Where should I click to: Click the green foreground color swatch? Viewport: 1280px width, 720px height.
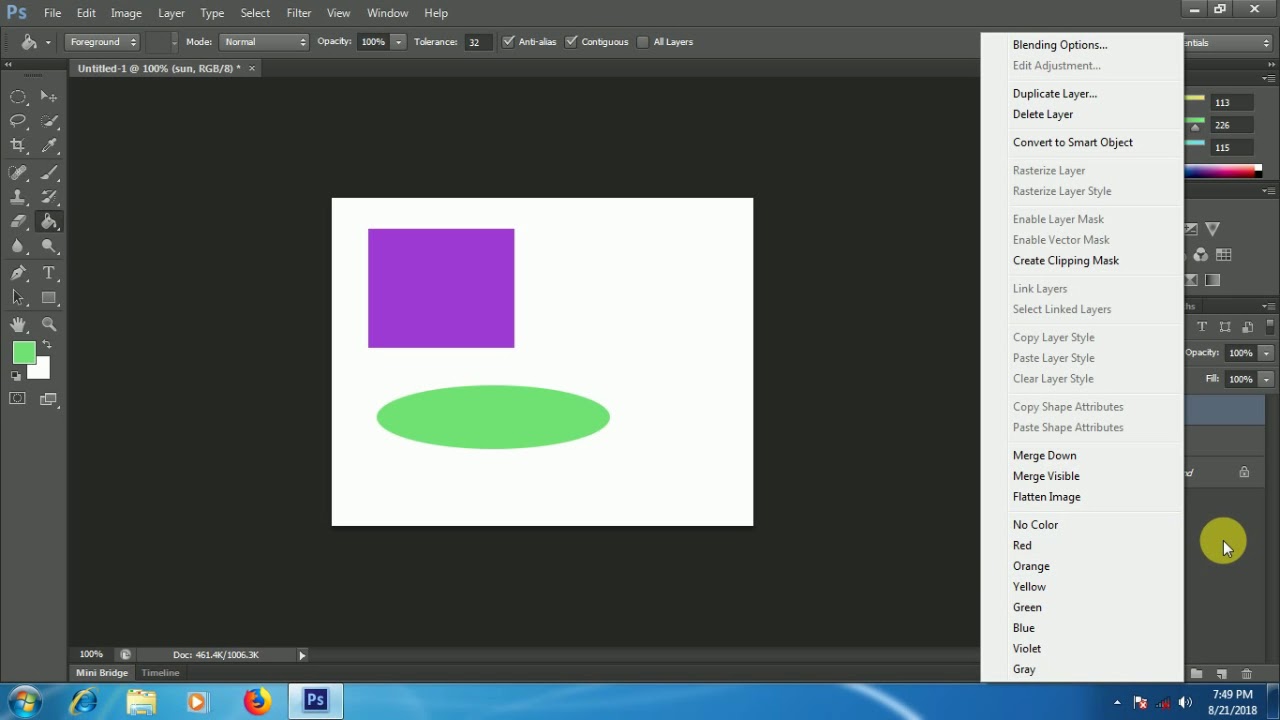pos(23,353)
